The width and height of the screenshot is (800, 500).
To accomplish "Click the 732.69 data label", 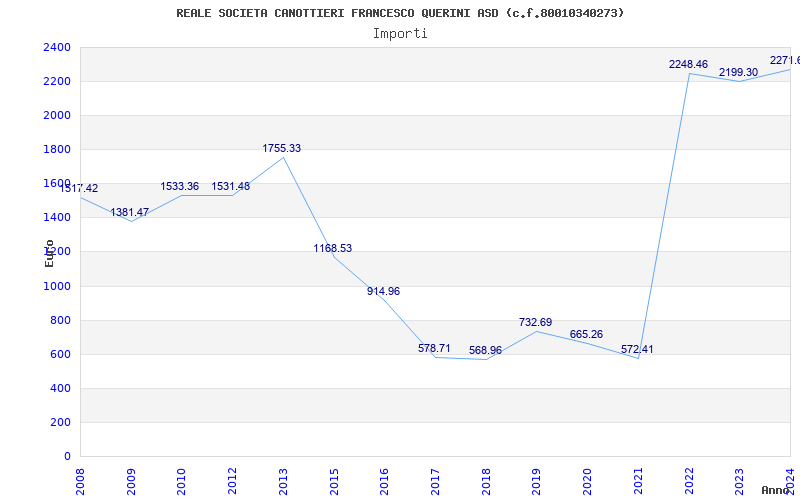I will (535, 322).
